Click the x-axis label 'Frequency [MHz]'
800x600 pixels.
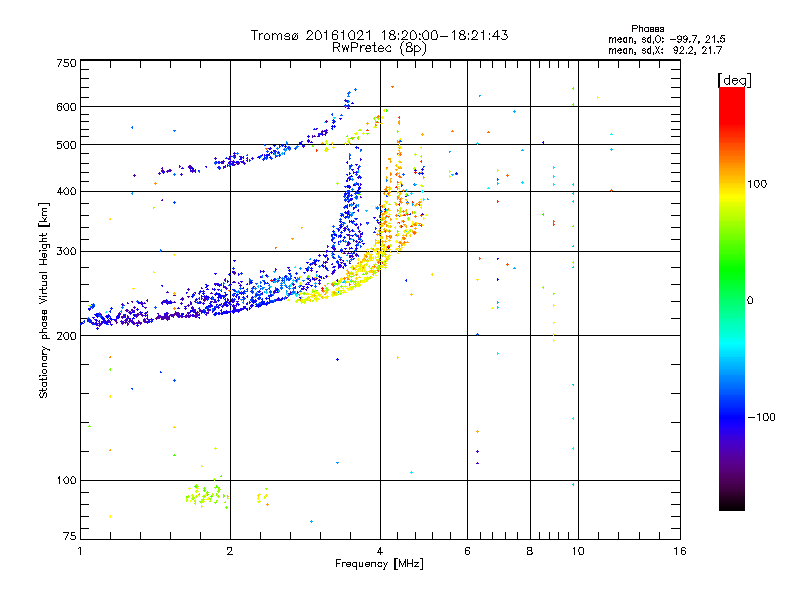tap(379, 564)
